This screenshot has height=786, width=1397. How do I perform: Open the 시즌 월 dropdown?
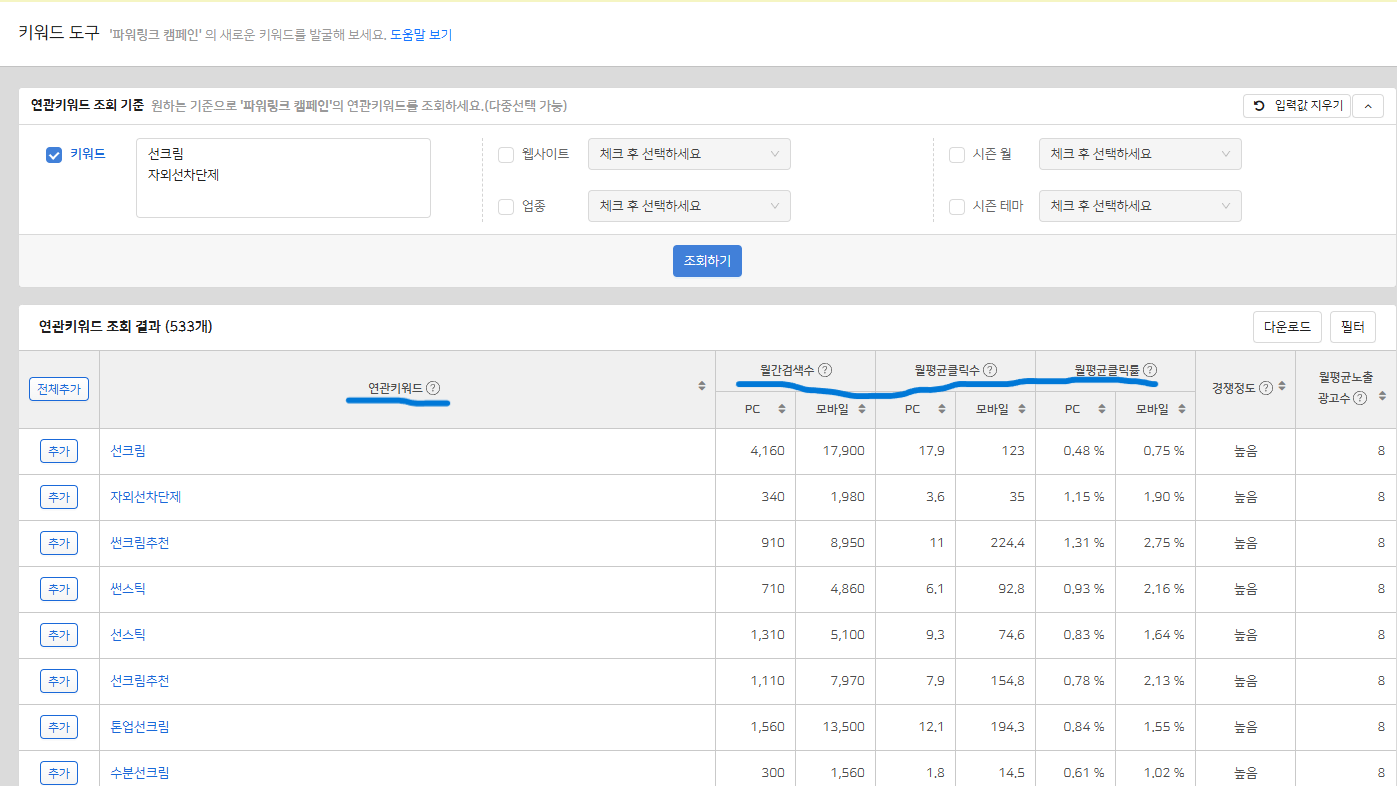[x=1140, y=154]
